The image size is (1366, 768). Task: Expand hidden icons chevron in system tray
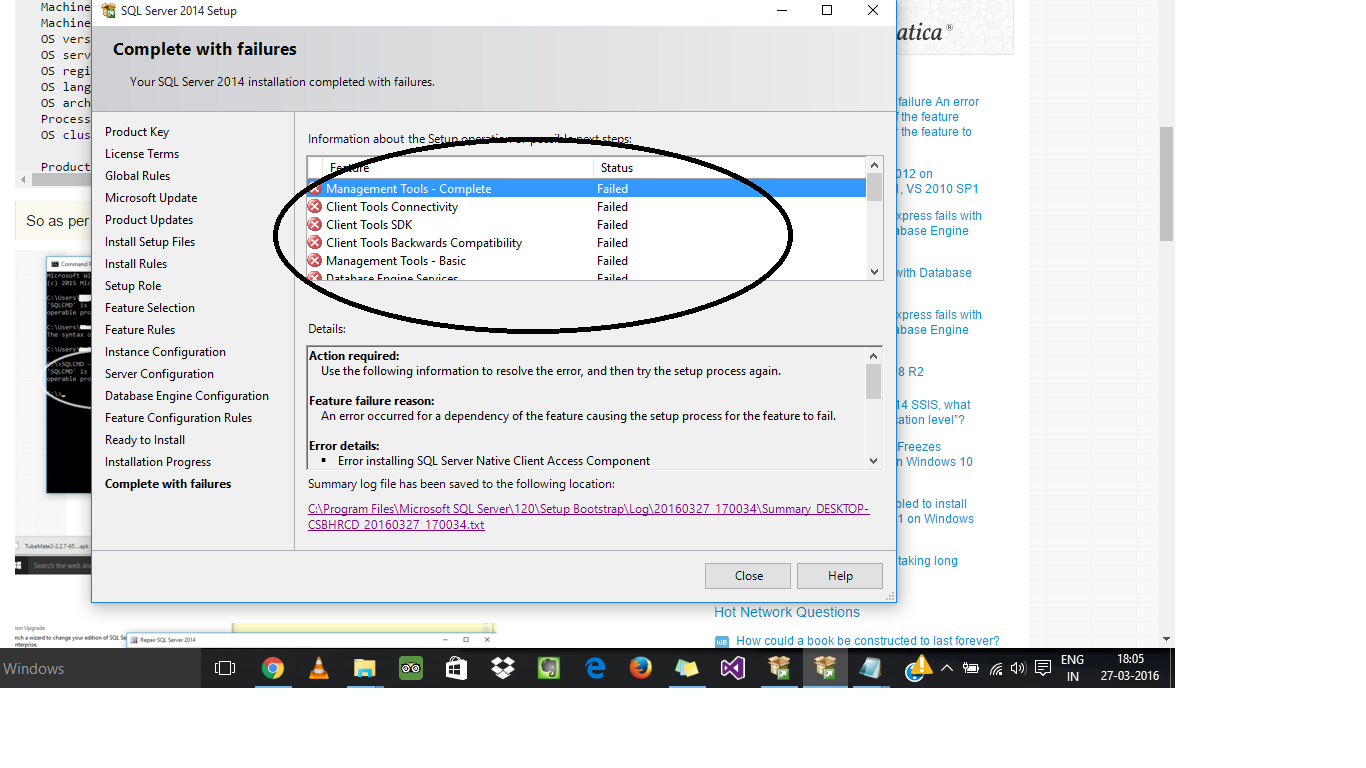point(947,668)
